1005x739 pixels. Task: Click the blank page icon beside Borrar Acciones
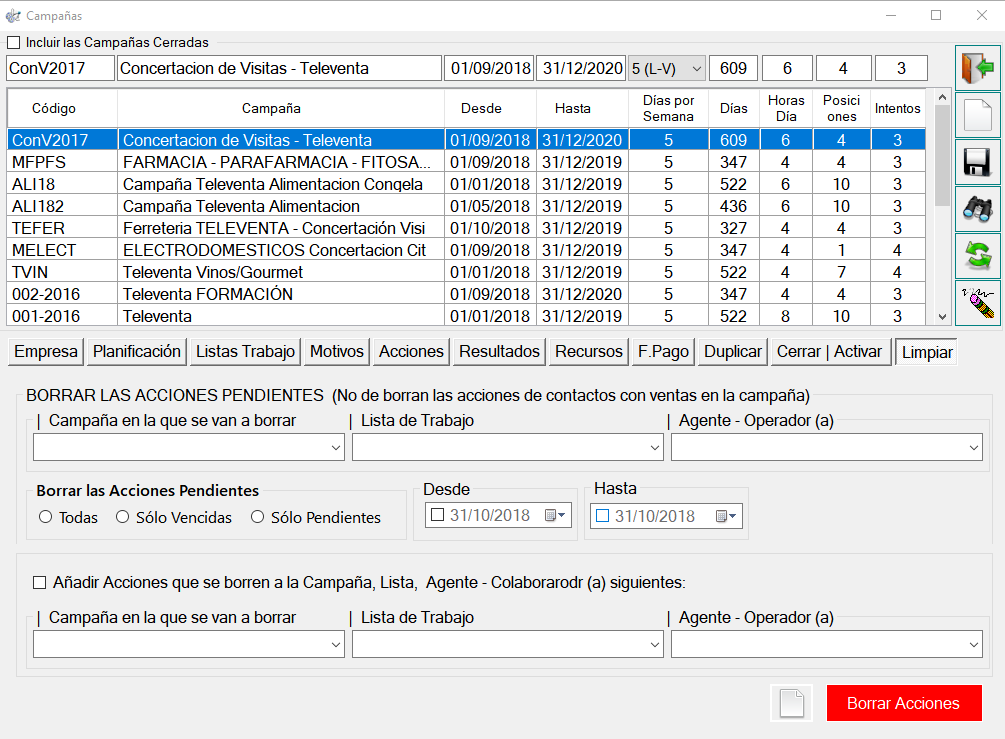[x=792, y=703]
